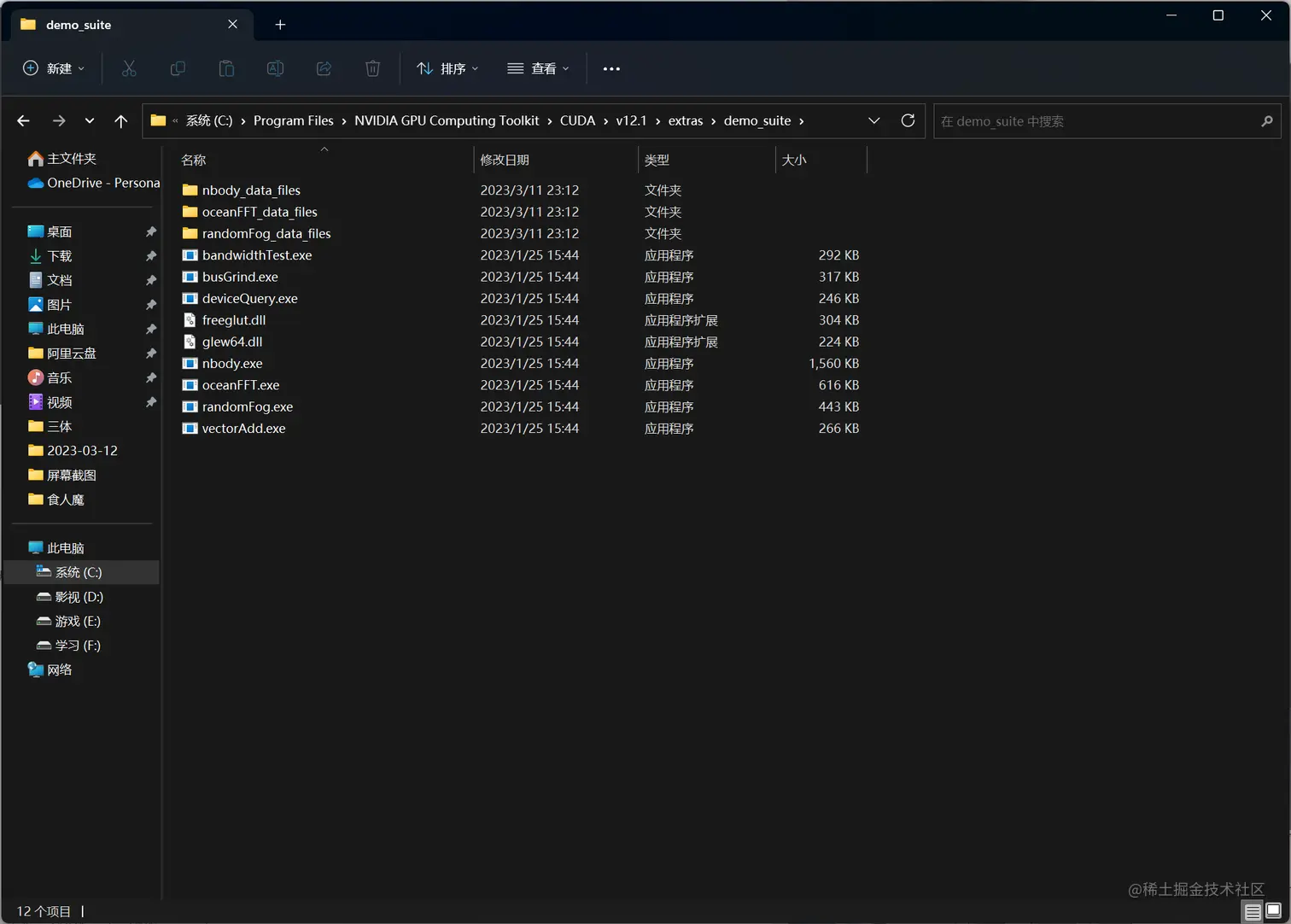1291x924 pixels.
Task: Select the bandwidthTest.exe application icon
Action: 190,254
